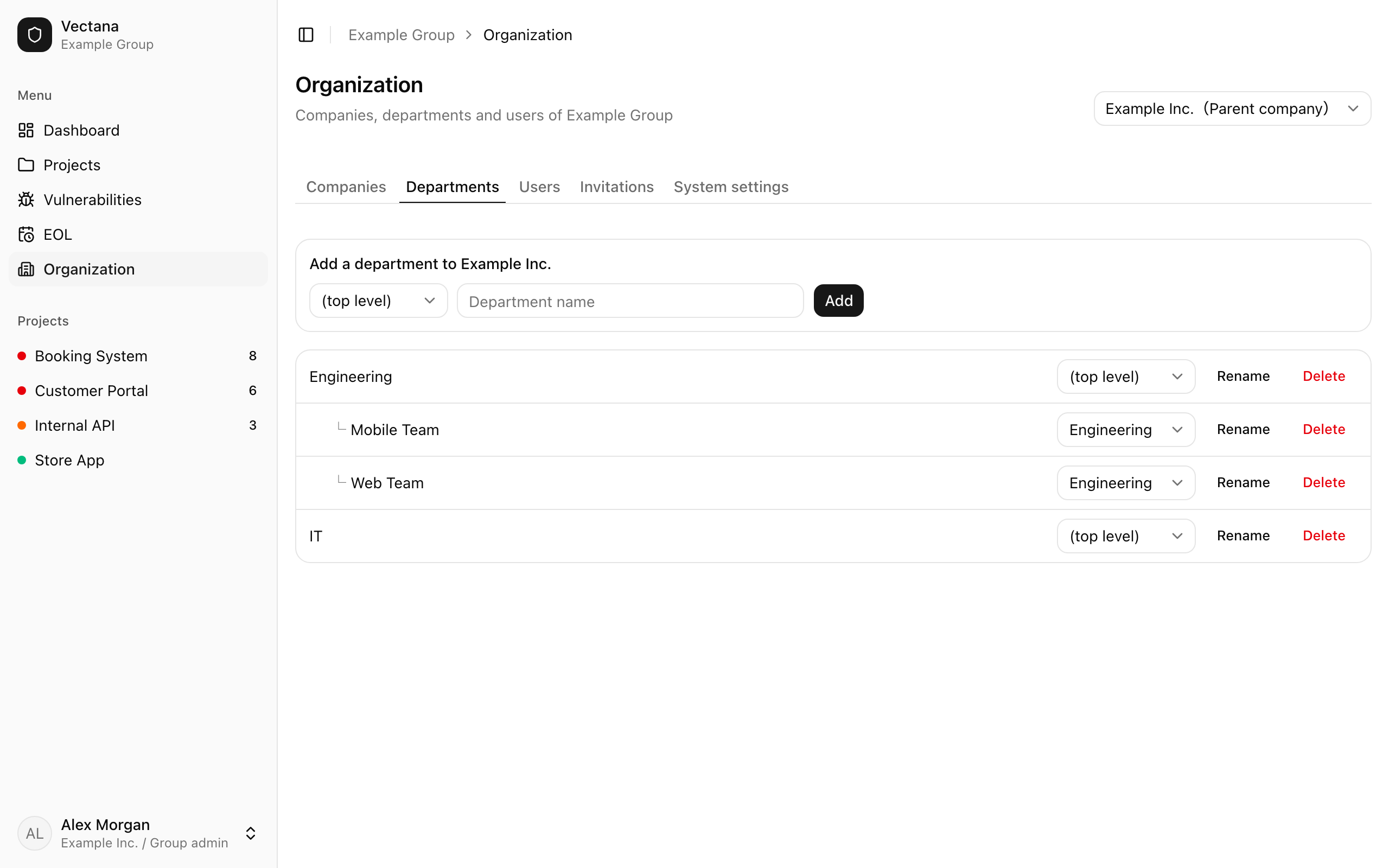Screen dimensions: 1389x868
Task: Open the Dashboard menu item
Action: (x=138, y=130)
